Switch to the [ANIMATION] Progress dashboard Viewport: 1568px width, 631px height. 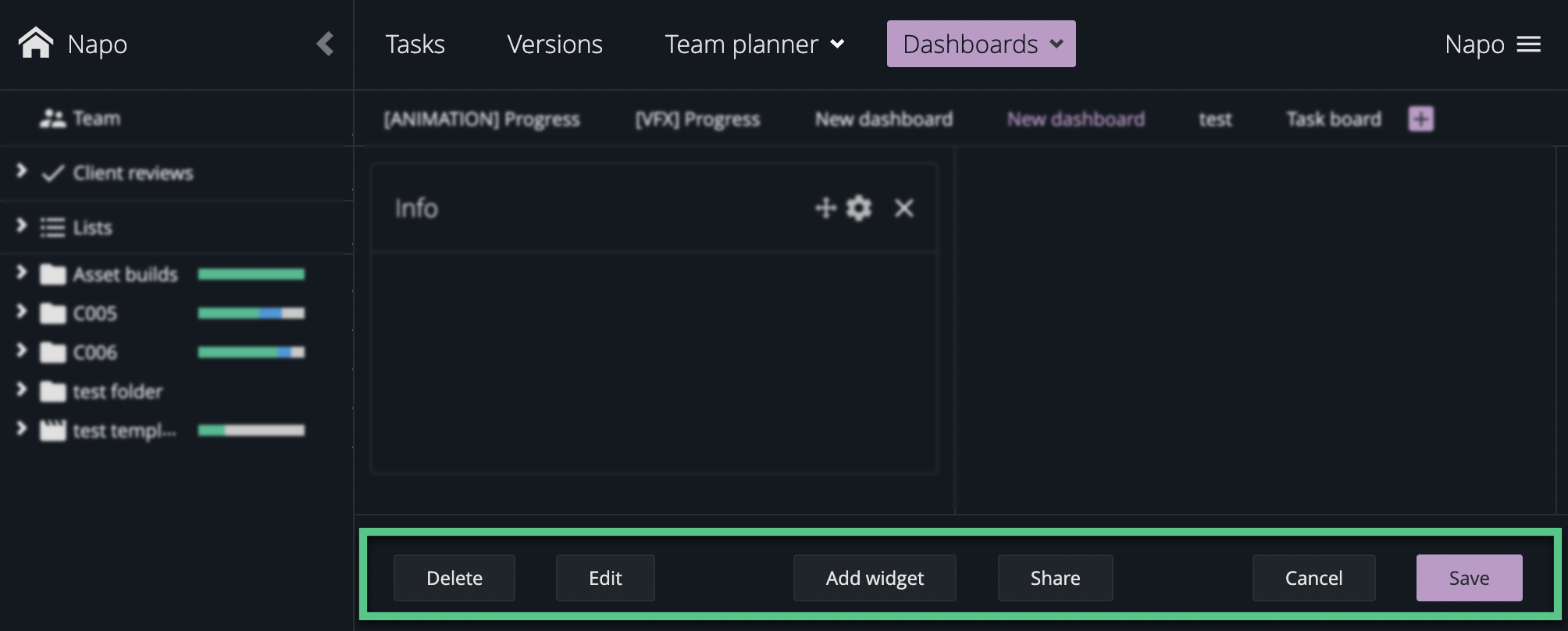482,119
